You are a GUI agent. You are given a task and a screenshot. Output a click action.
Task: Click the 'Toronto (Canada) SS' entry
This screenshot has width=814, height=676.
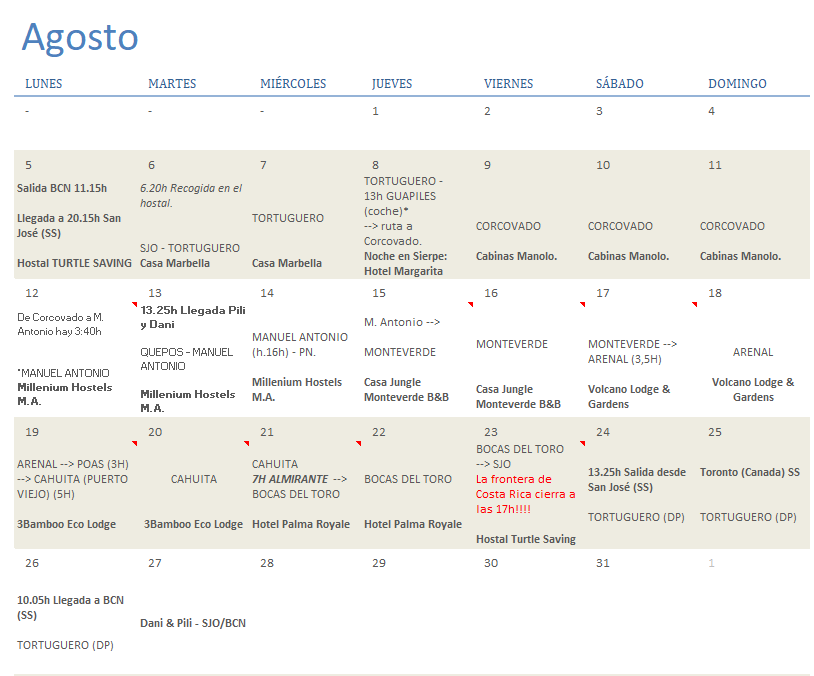[x=749, y=472]
